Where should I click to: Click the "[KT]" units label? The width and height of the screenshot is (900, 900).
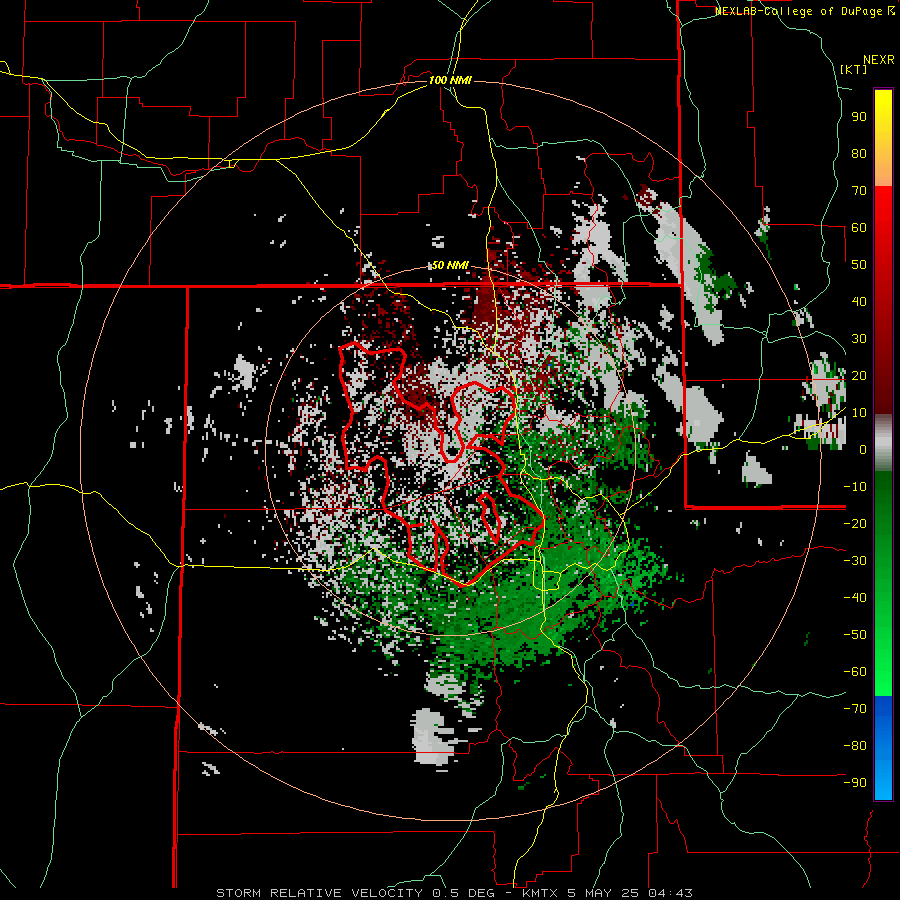coord(853,69)
